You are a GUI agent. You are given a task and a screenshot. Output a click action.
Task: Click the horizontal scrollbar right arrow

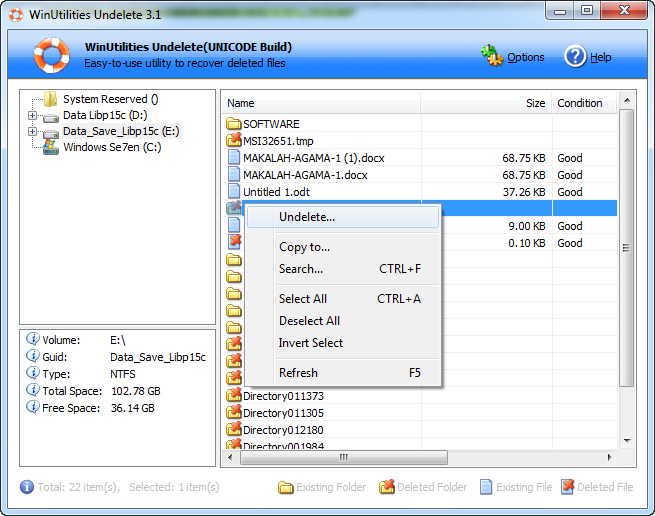[610, 457]
